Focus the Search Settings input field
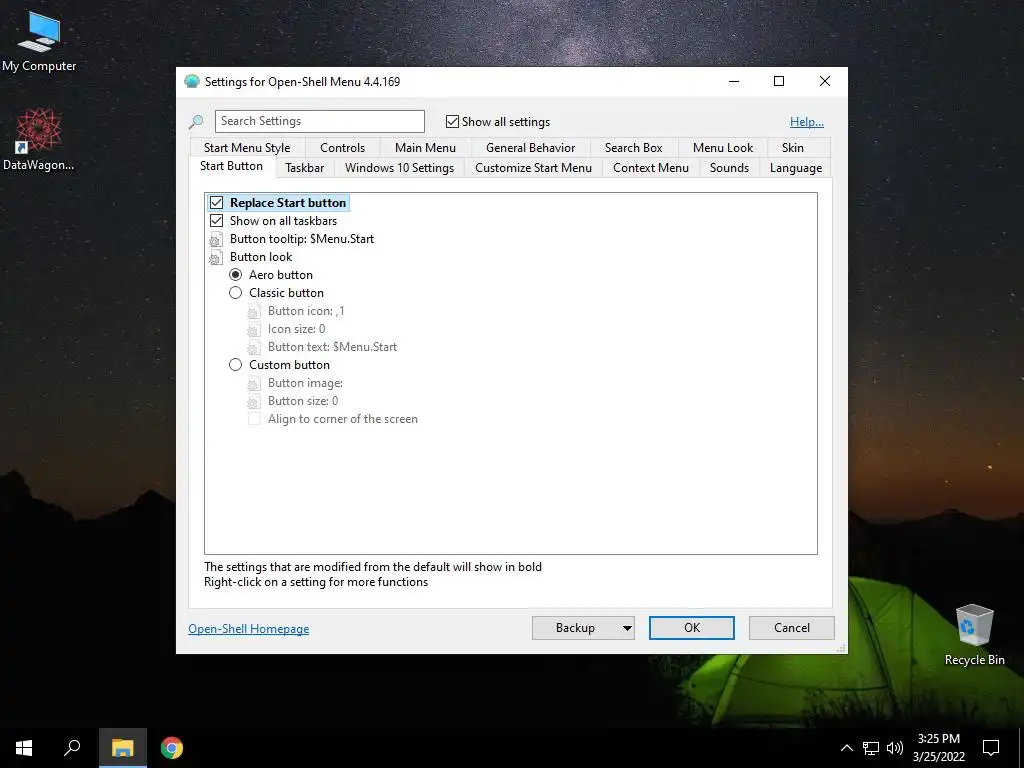 [319, 121]
